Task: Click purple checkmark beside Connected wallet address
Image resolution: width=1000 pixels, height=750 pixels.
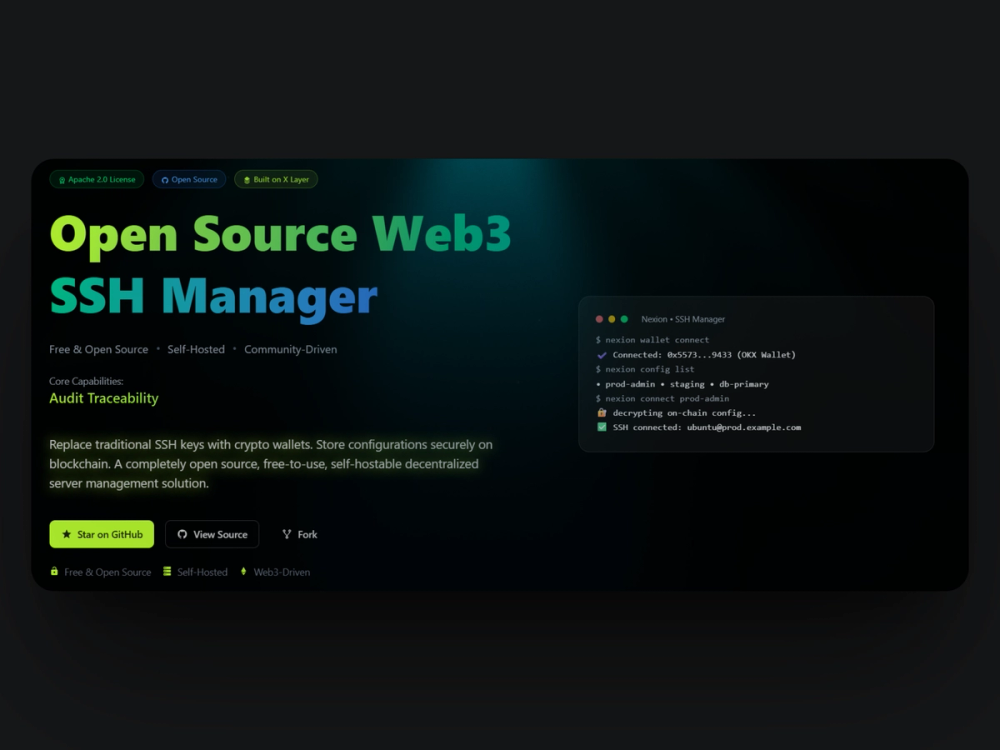Action: pos(600,354)
